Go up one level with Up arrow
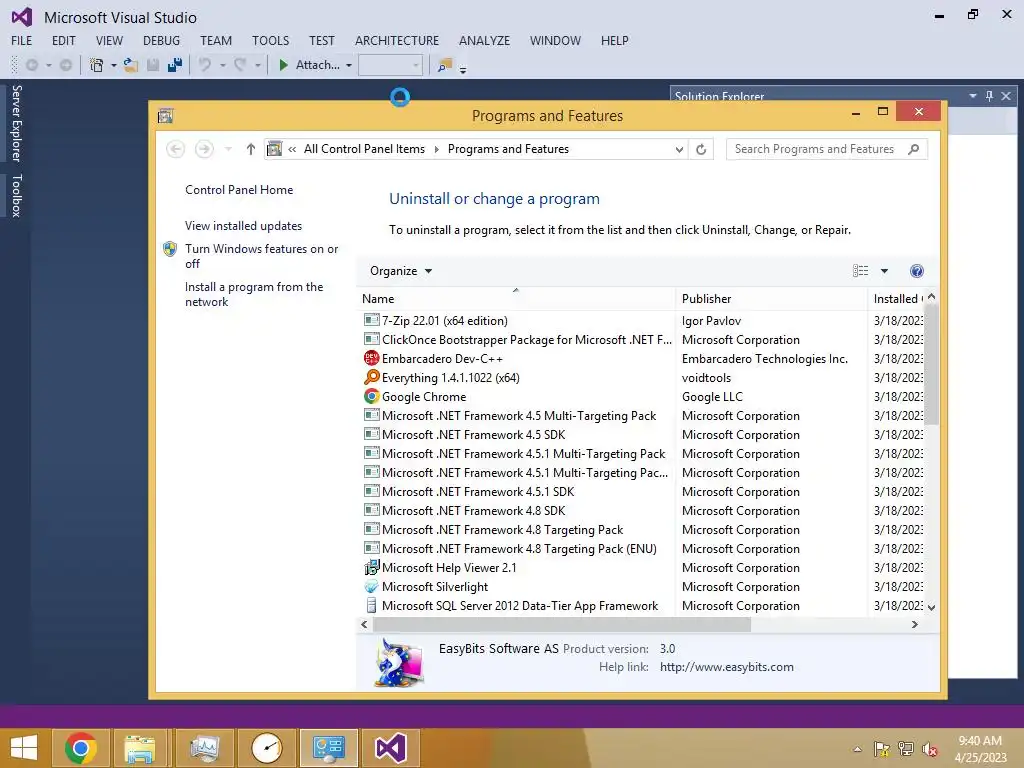1024x768 pixels. pyautogui.click(x=251, y=149)
